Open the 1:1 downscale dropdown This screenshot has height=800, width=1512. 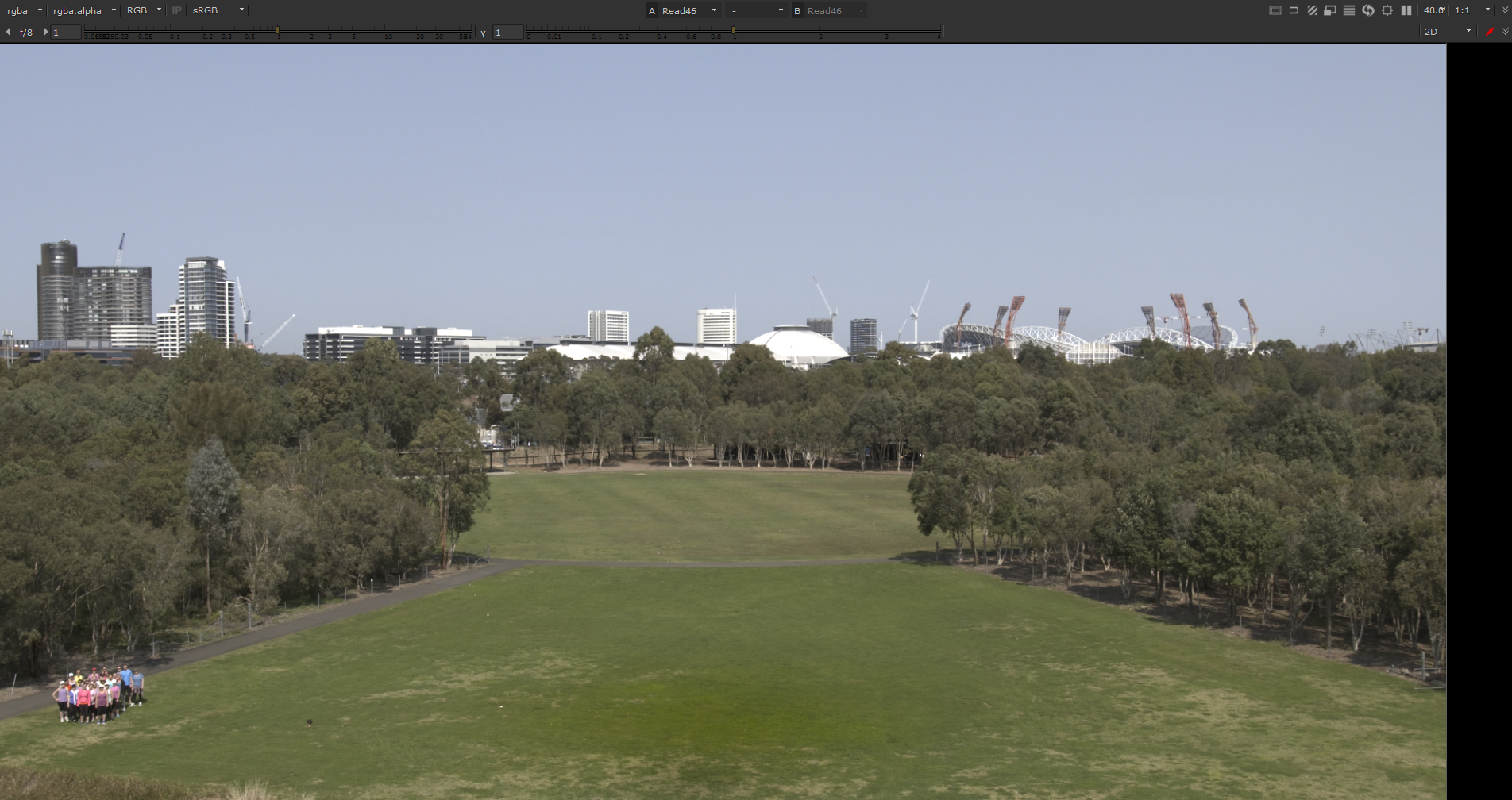1471,10
